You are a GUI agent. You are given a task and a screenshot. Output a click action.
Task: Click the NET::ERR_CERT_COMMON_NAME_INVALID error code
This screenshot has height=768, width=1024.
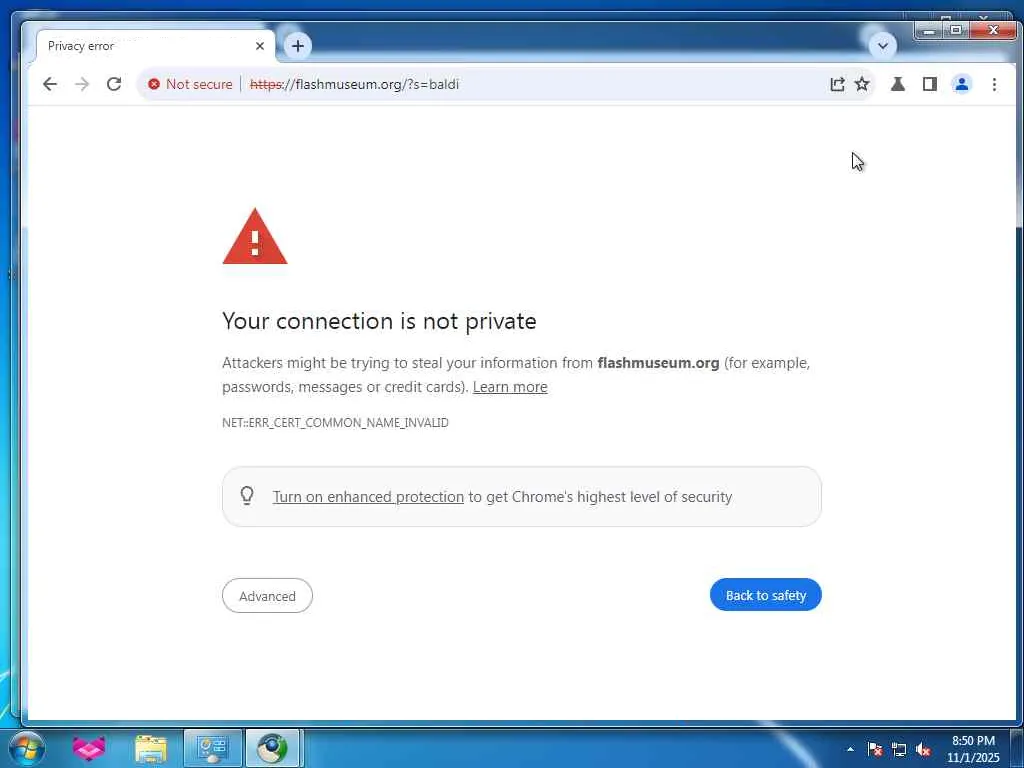tap(335, 423)
